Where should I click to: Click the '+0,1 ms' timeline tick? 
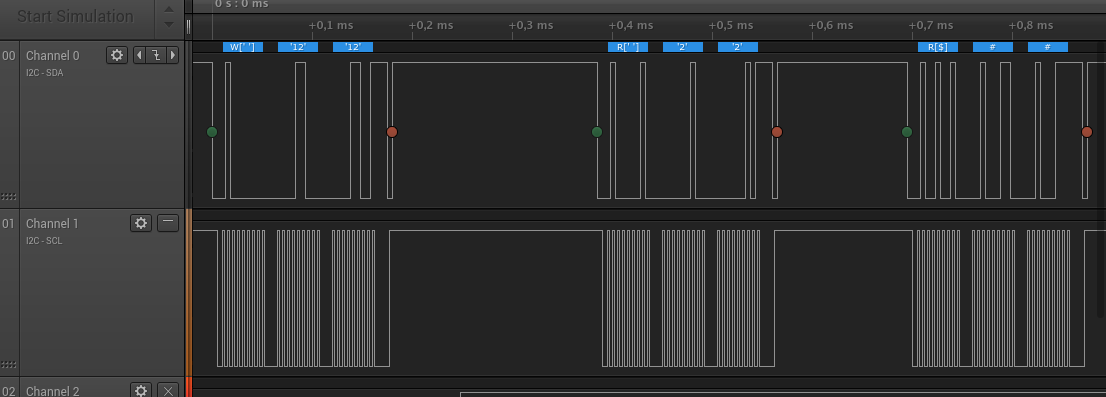coord(332,25)
